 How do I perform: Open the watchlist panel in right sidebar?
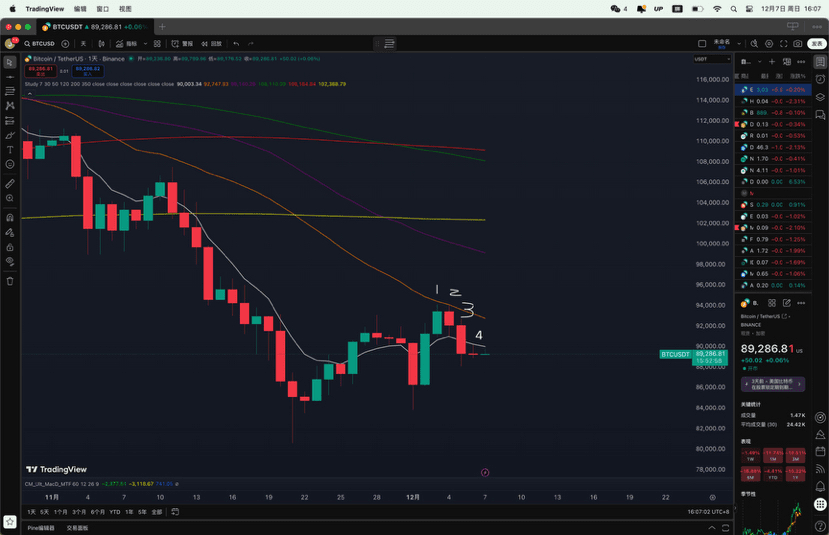tap(820, 62)
